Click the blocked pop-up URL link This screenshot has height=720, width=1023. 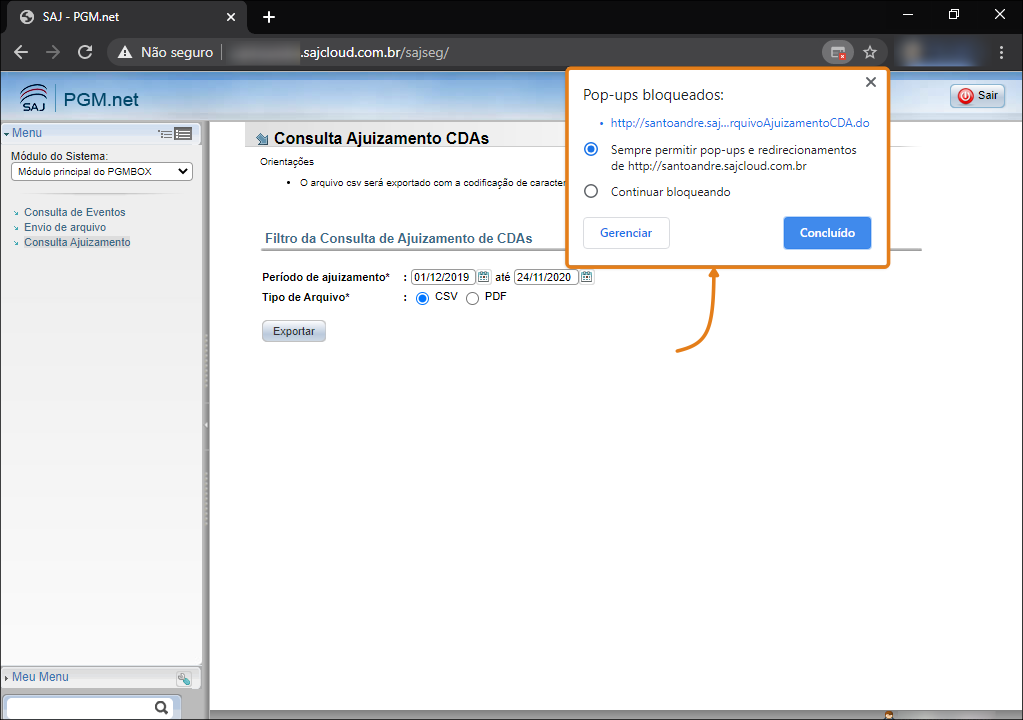(x=739, y=123)
